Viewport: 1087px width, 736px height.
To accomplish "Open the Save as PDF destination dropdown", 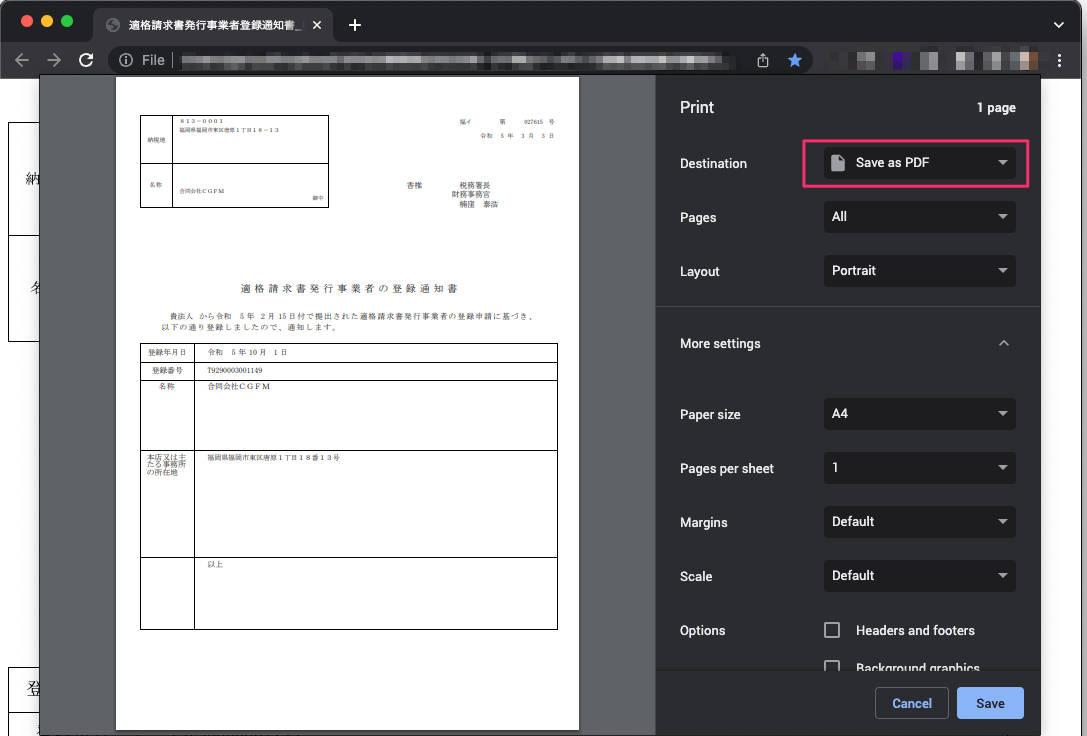I will [x=914, y=162].
